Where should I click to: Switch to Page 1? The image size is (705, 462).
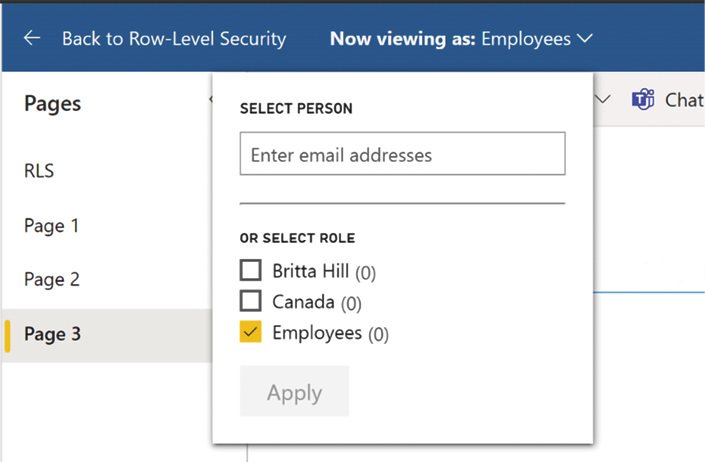[x=51, y=226]
